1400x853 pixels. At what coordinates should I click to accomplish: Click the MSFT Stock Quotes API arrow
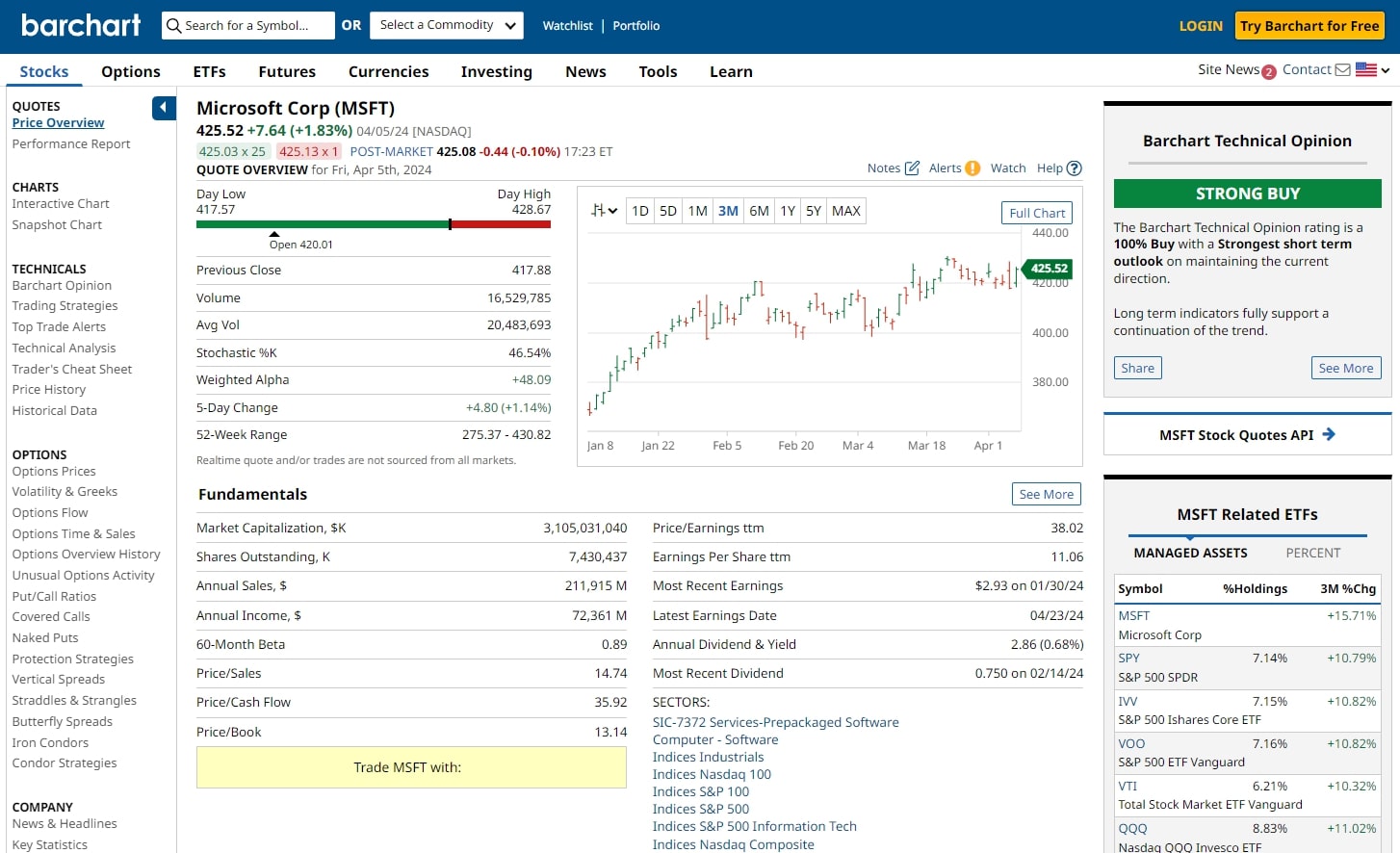point(1329,435)
